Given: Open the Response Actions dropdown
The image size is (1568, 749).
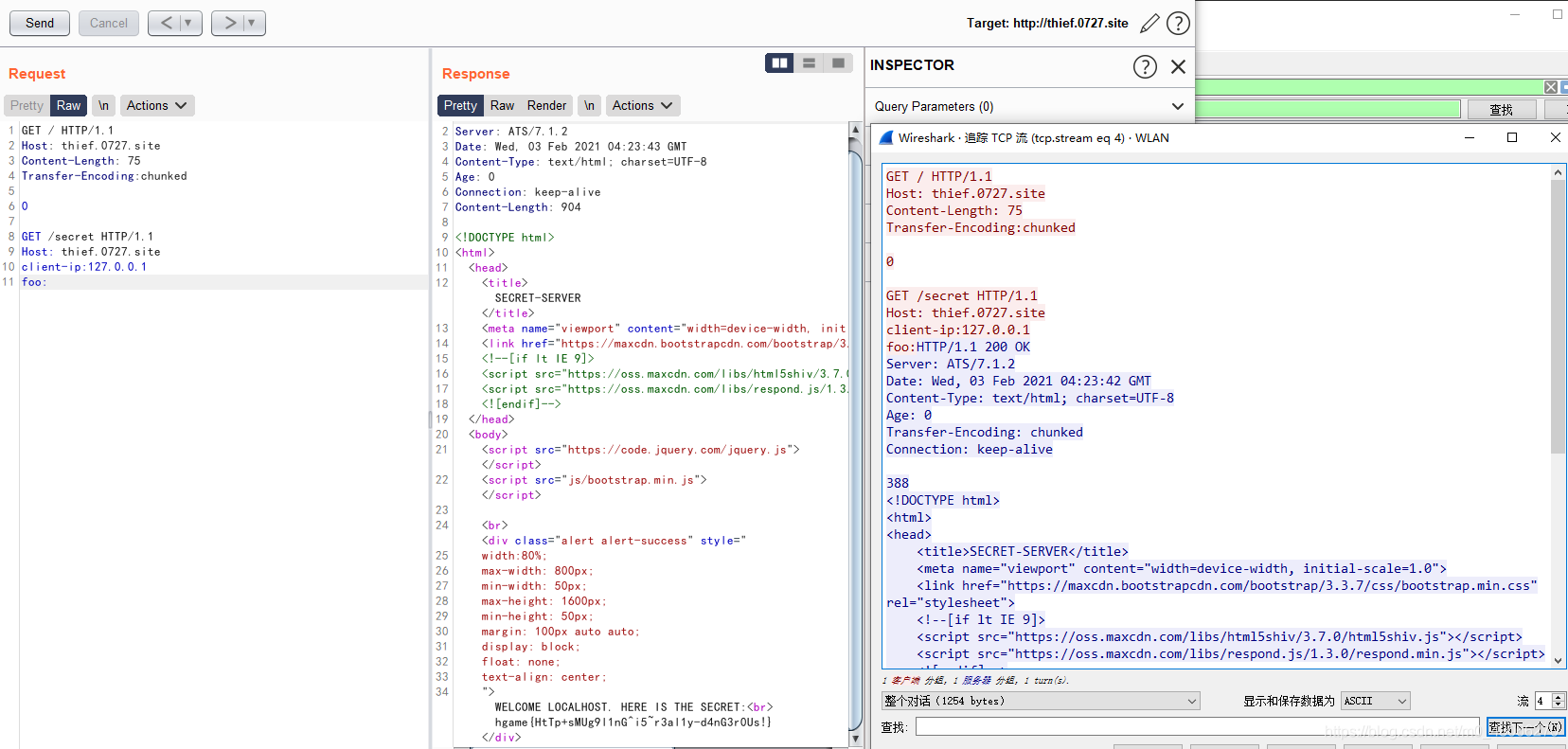Looking at the screenshot, I should [643, 105].
